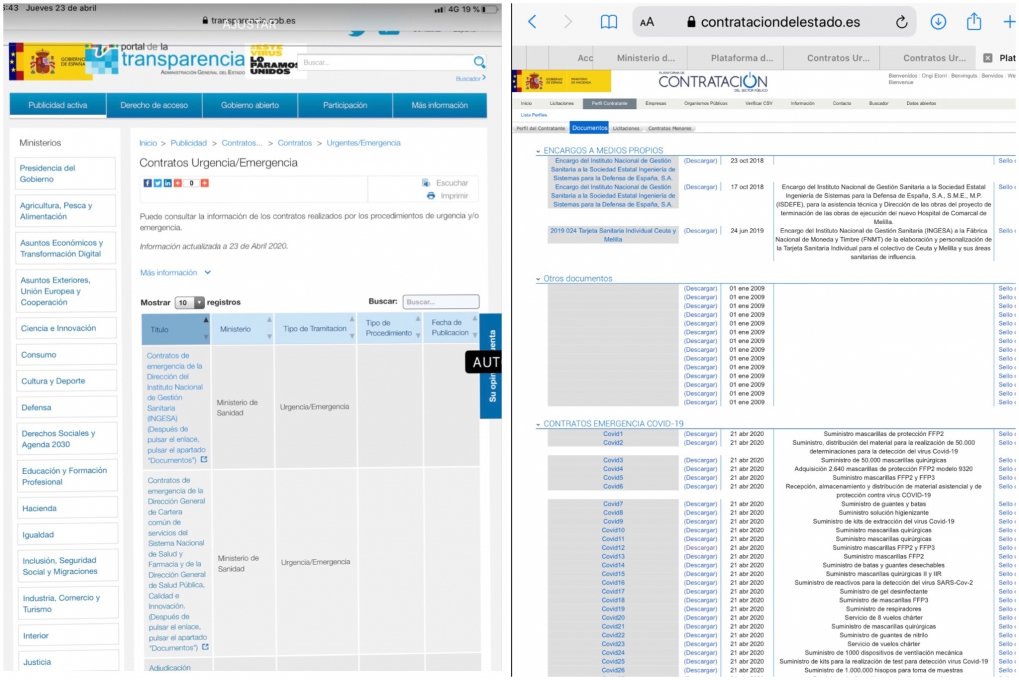Open 'Empresas' in contratacion nav
1019x680 pixels.
click(x=655, y=103)
